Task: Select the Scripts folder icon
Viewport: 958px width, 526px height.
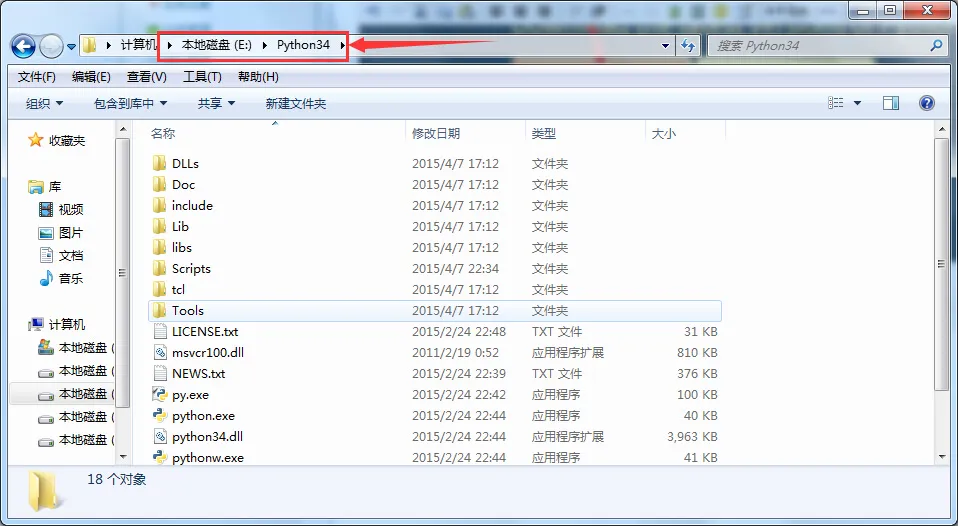Action: pos(159,268)
